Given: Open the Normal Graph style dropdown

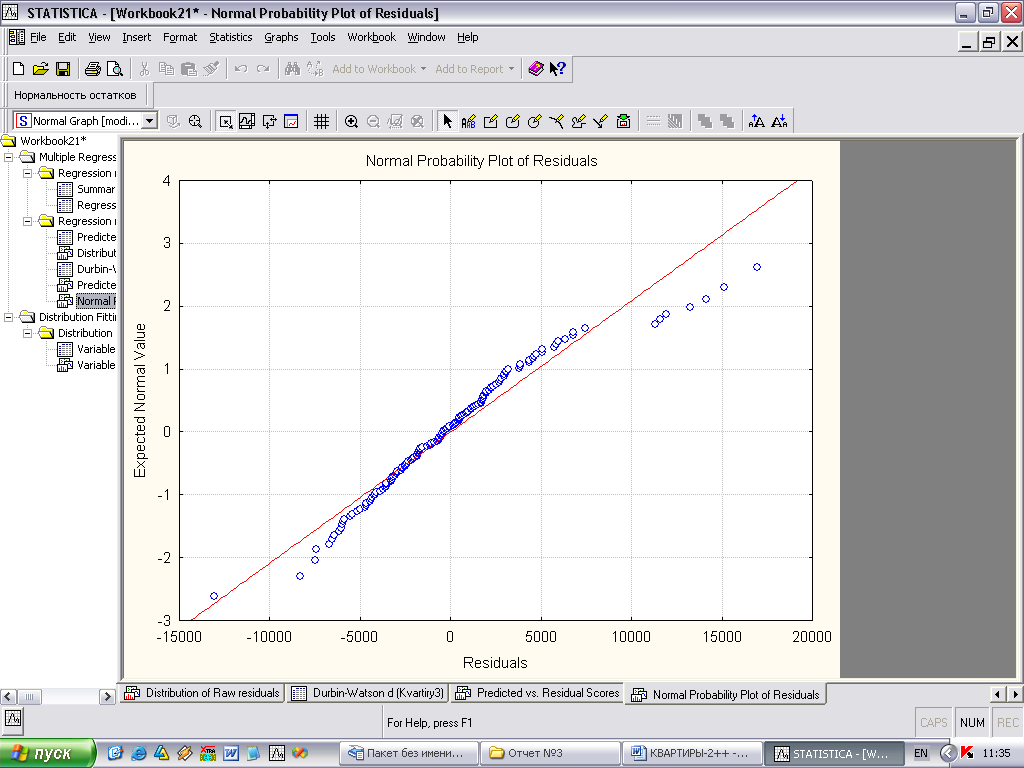Looking at the screenshot, I should pos(150,121).
